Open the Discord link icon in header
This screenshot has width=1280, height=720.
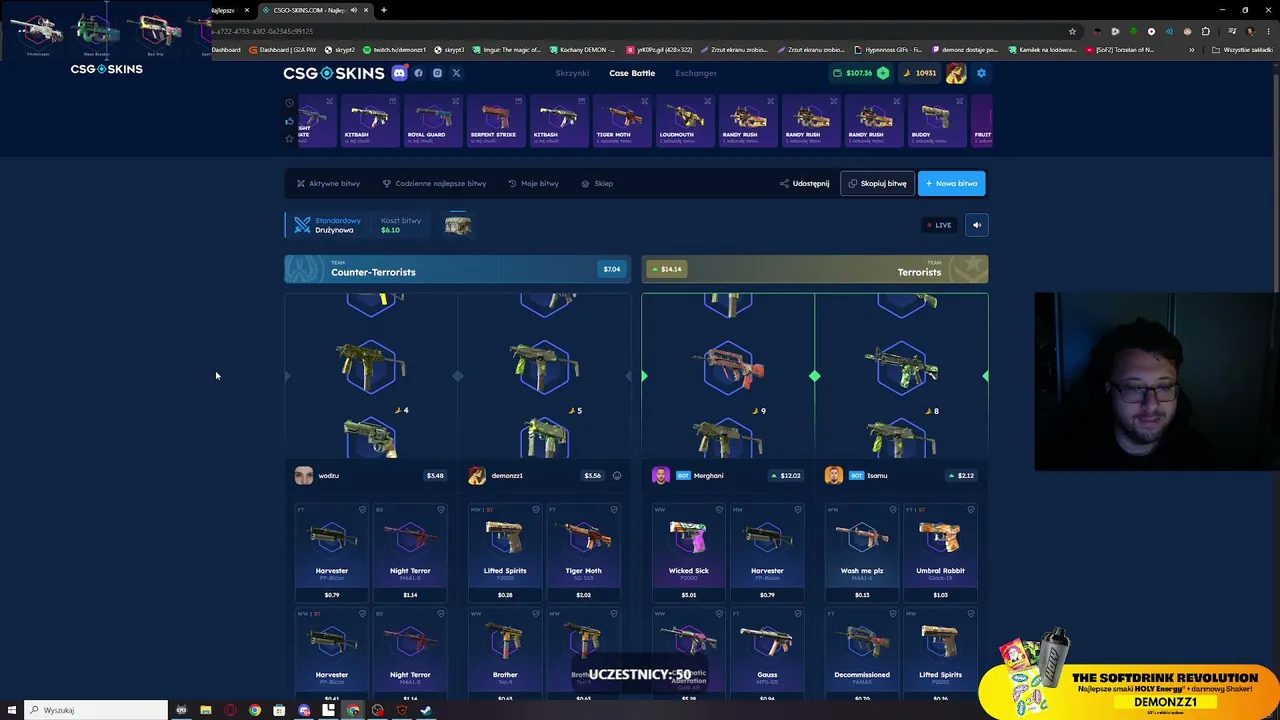(x=399, y=73)
